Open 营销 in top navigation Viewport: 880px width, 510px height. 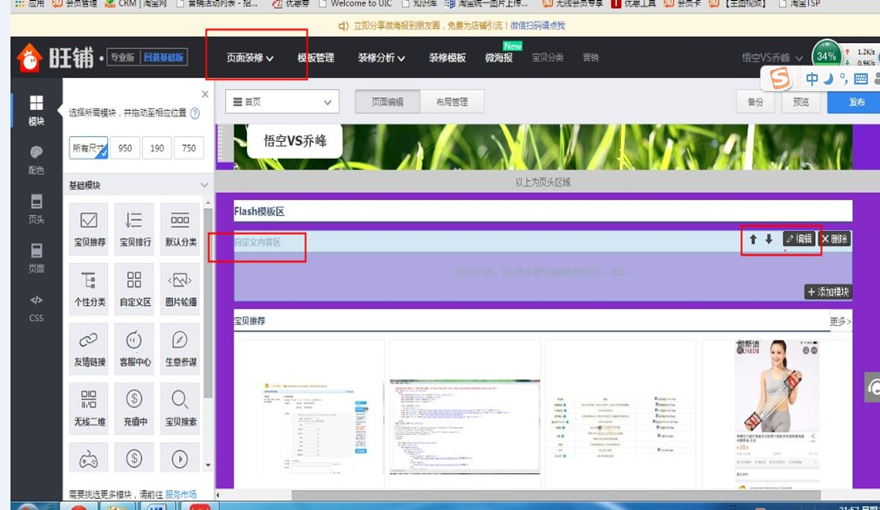click(x=590, y=57)
